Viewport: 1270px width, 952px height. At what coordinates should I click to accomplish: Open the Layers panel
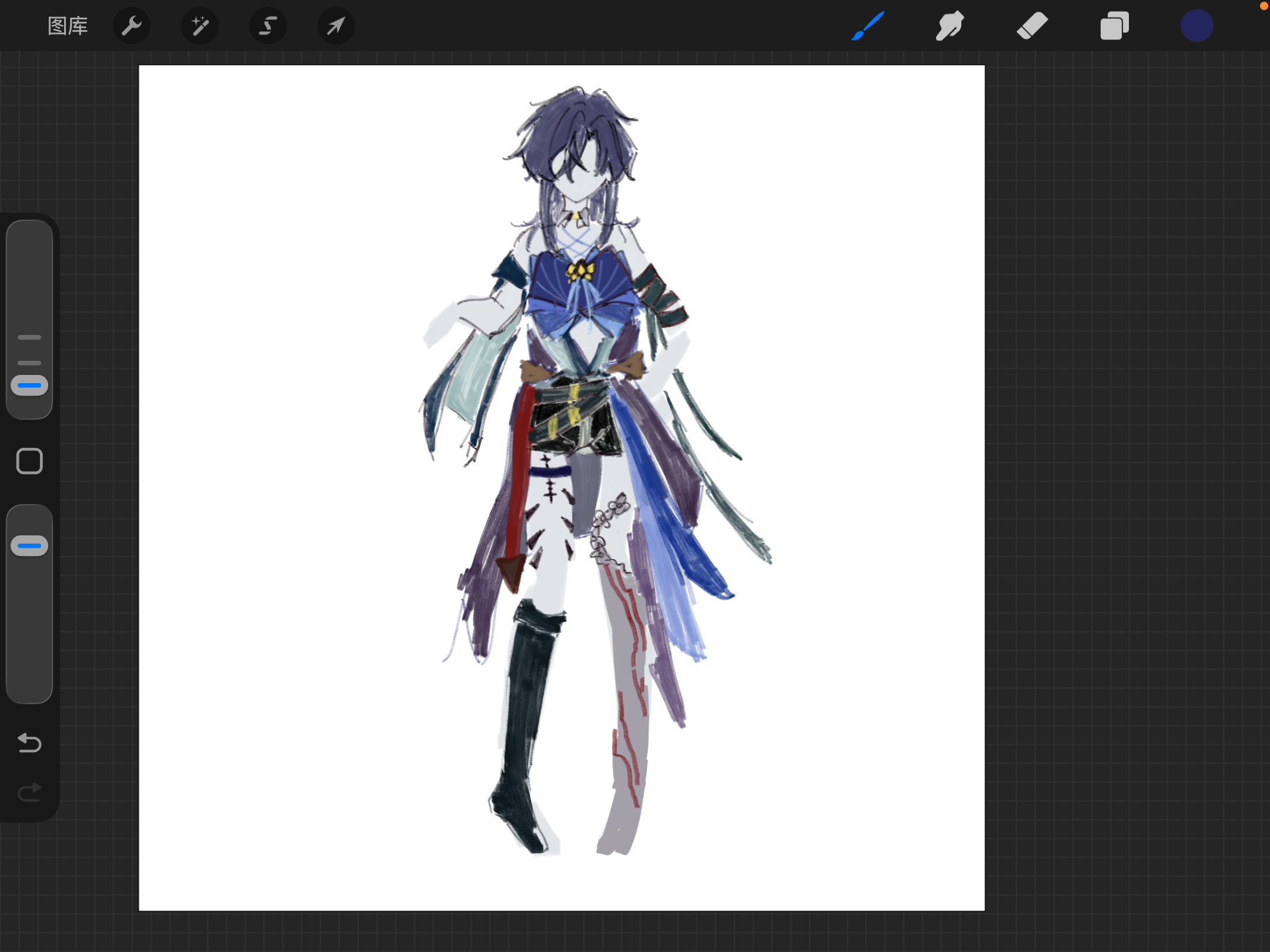pyautogui.click(x=1114, y=26)
